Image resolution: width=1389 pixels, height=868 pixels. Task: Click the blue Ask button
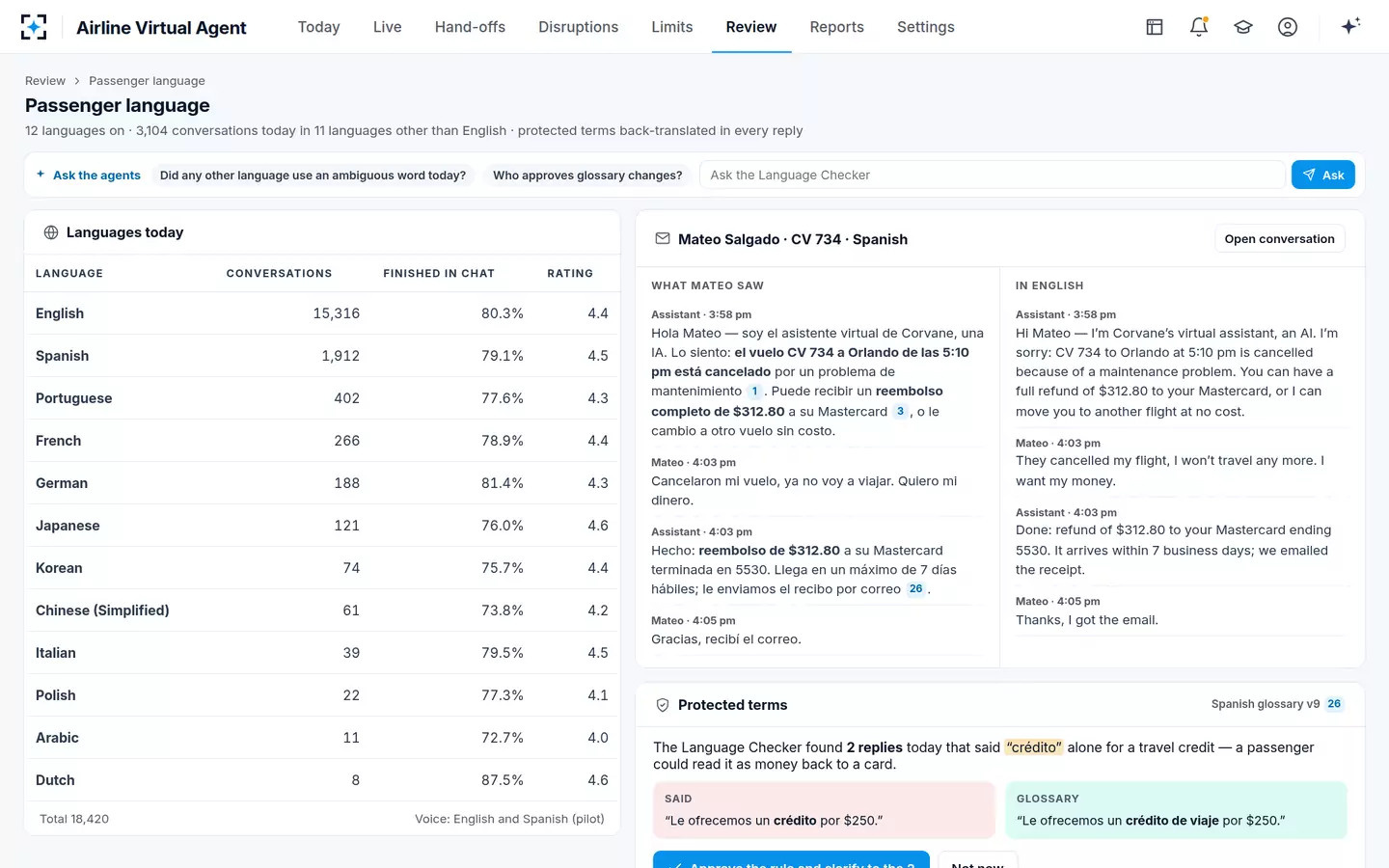coord(1322,175)
